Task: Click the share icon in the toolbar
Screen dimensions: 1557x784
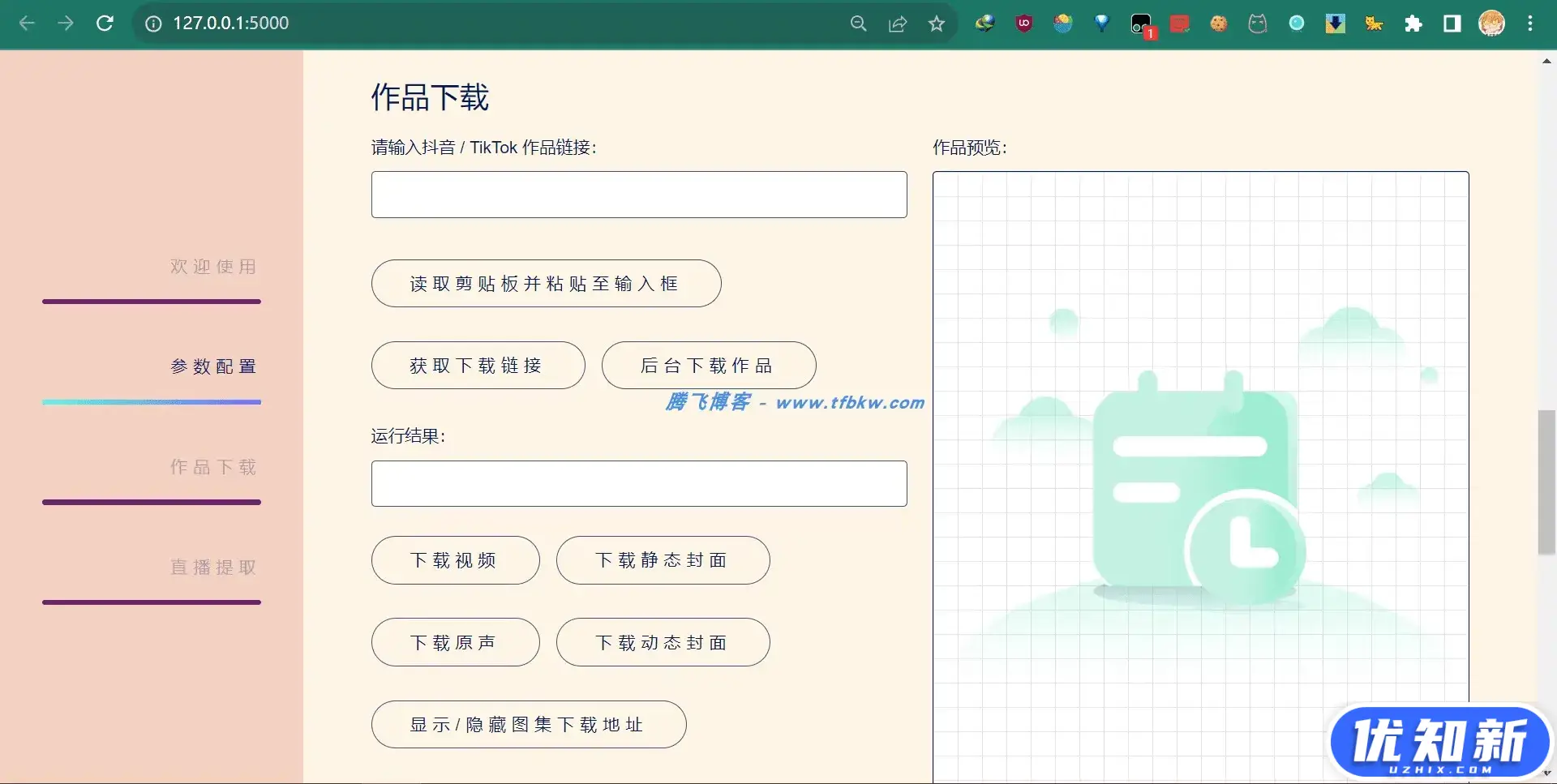Action: coord(897,24)
